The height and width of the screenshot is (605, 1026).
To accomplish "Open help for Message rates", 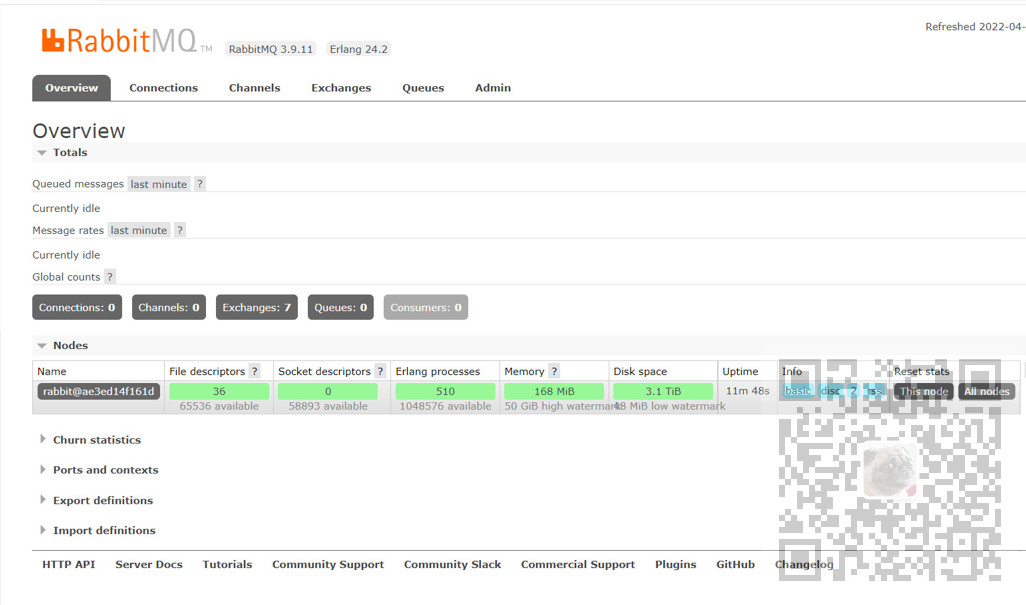I will [x=180, y=230].
